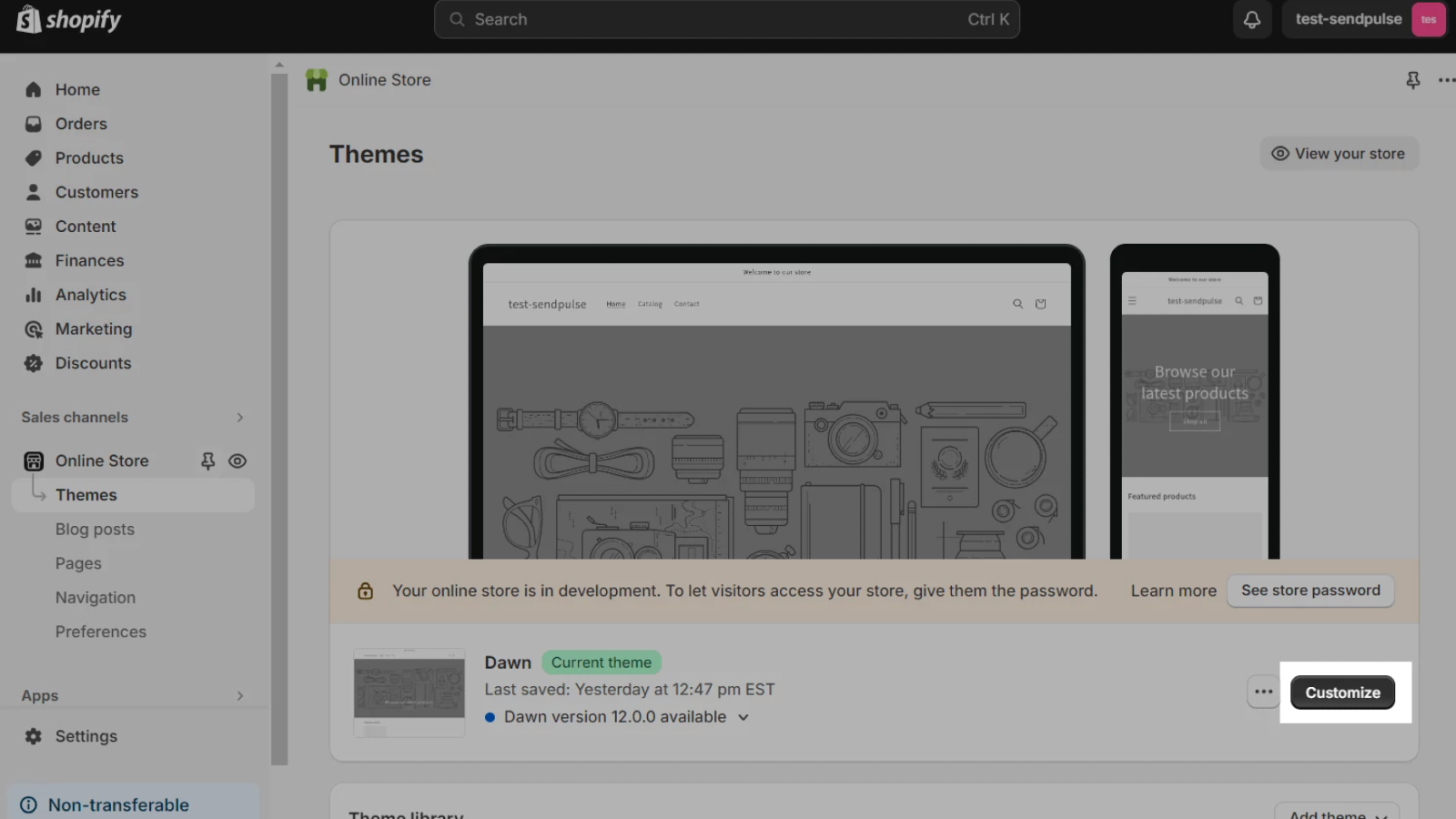The height and width of the screenshot is (819, 1456).
Task: Open Discounts in the sidebar
Action: (93, 363)
